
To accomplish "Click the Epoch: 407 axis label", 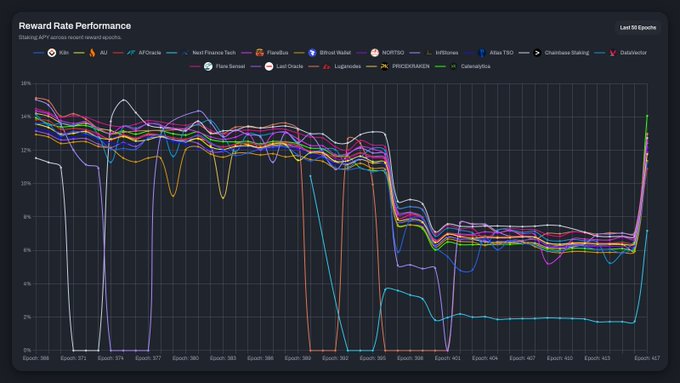I will point(522,358).
